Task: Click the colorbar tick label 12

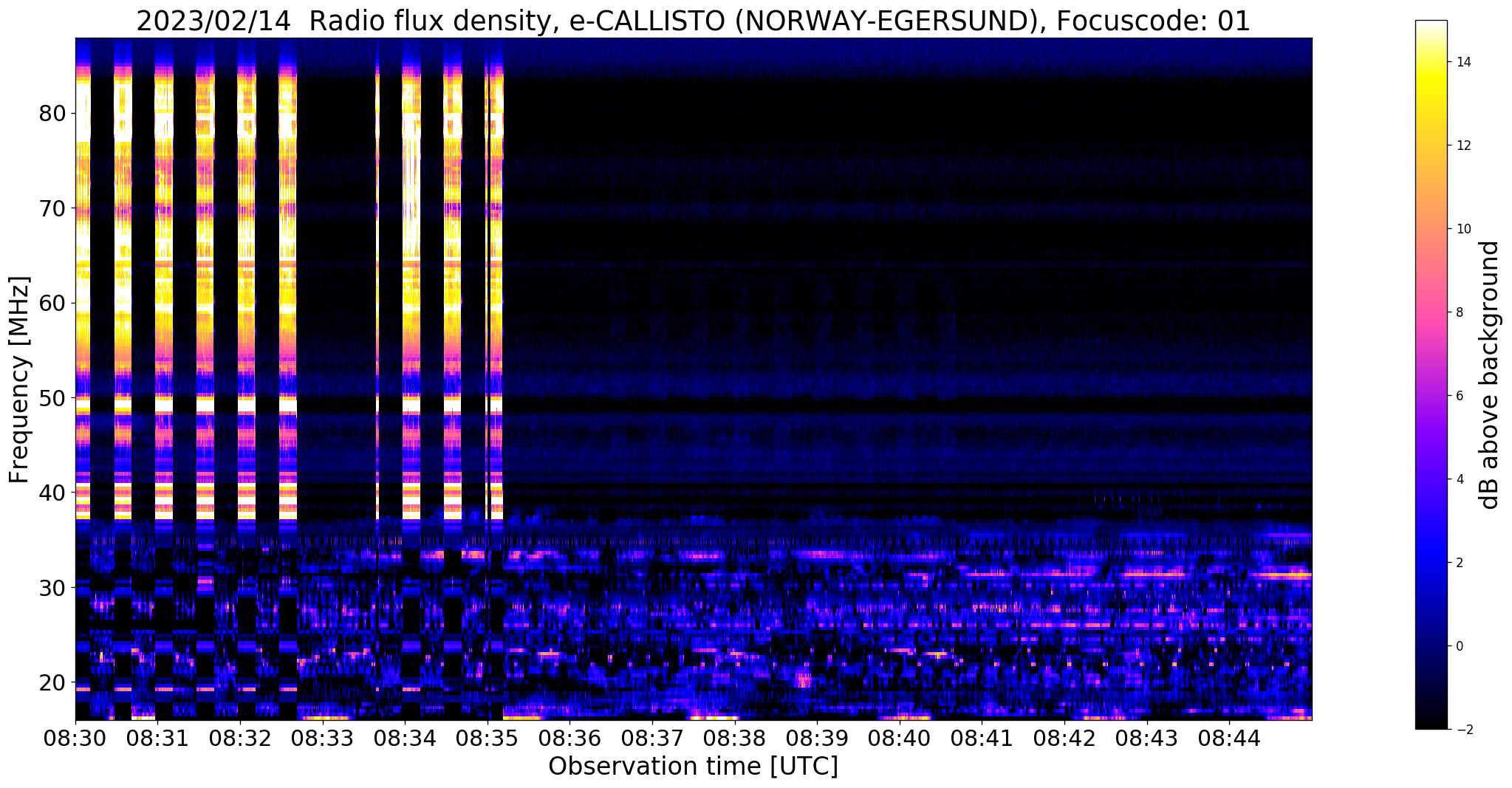Action: point(1463,145)
